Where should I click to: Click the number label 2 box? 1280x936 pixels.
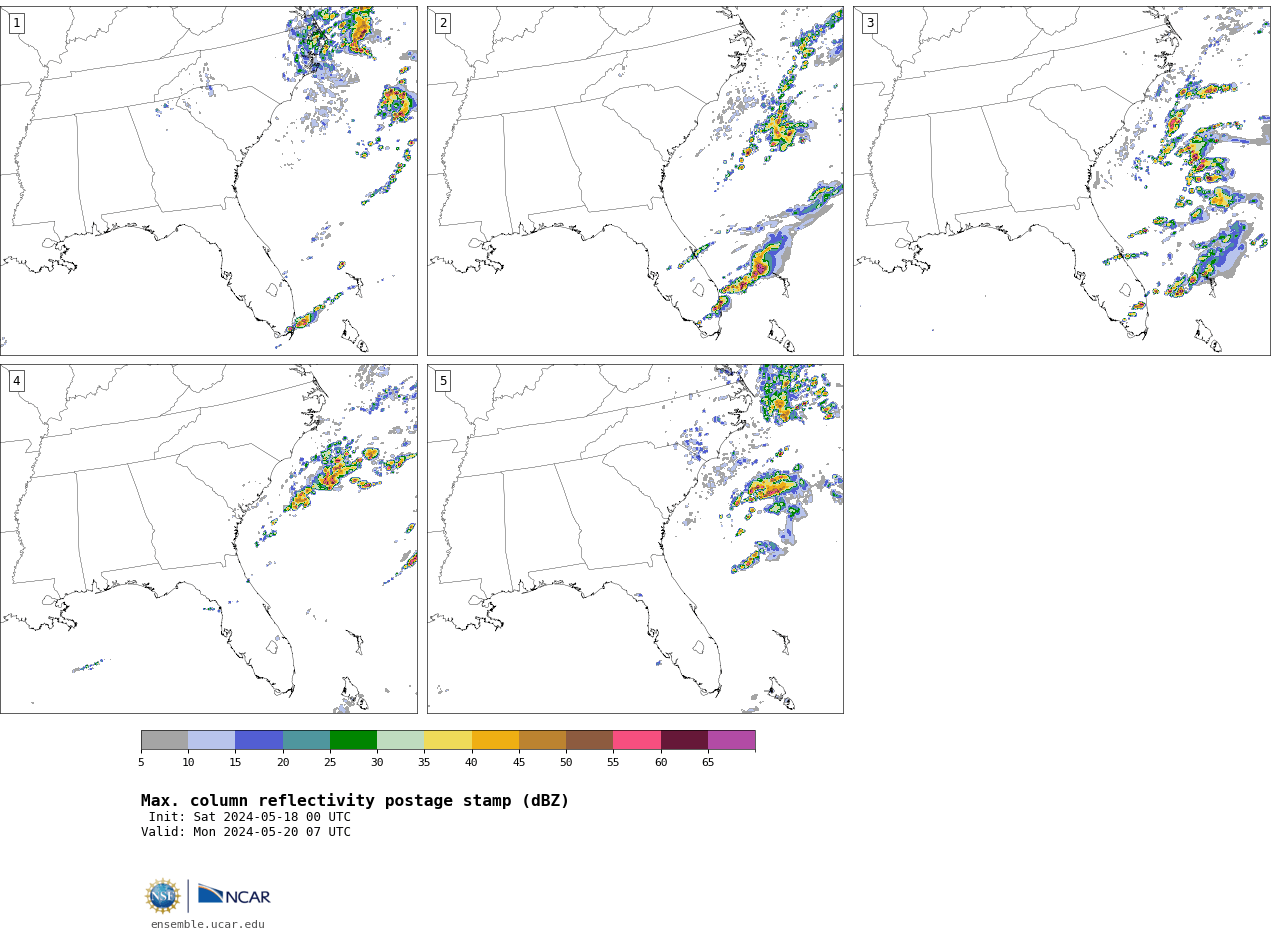[x=443, y=23]
